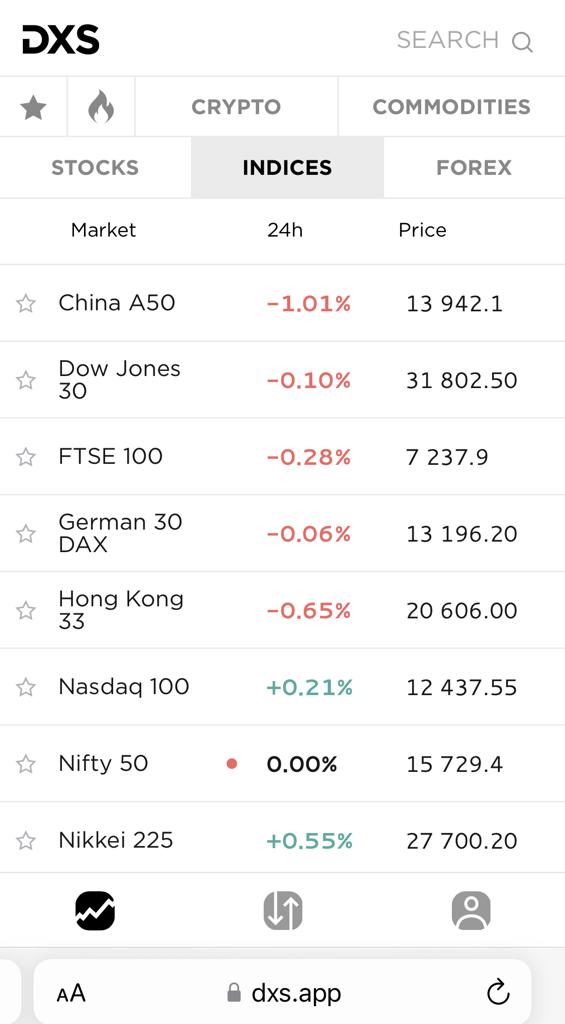This screenshot has height=1024, width=565.
Task: Open the trending flame tab
Action: click(x=101, y=107)
